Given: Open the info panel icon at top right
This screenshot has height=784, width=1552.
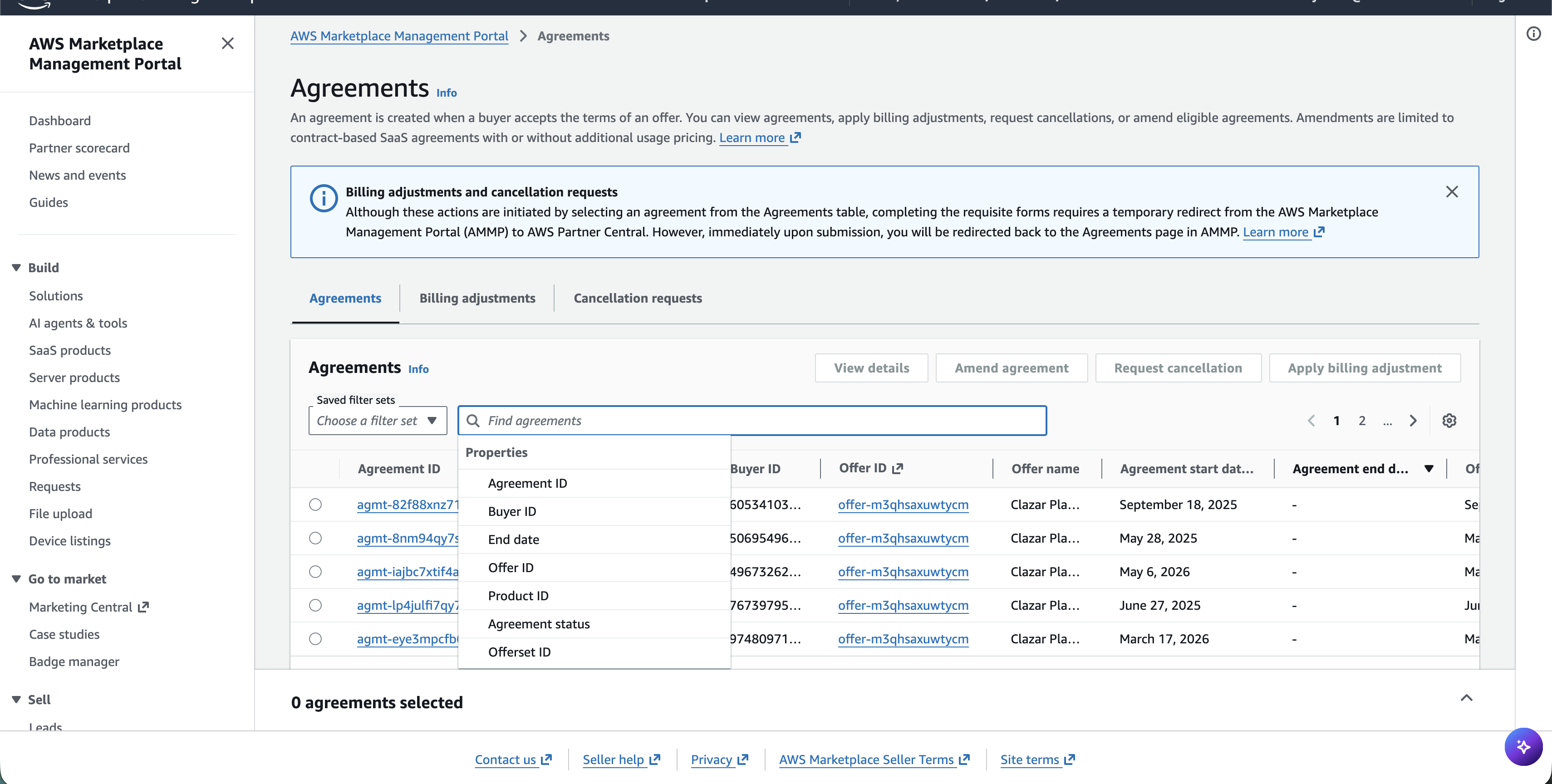Looking at the screenshot, I should 1533,34.
